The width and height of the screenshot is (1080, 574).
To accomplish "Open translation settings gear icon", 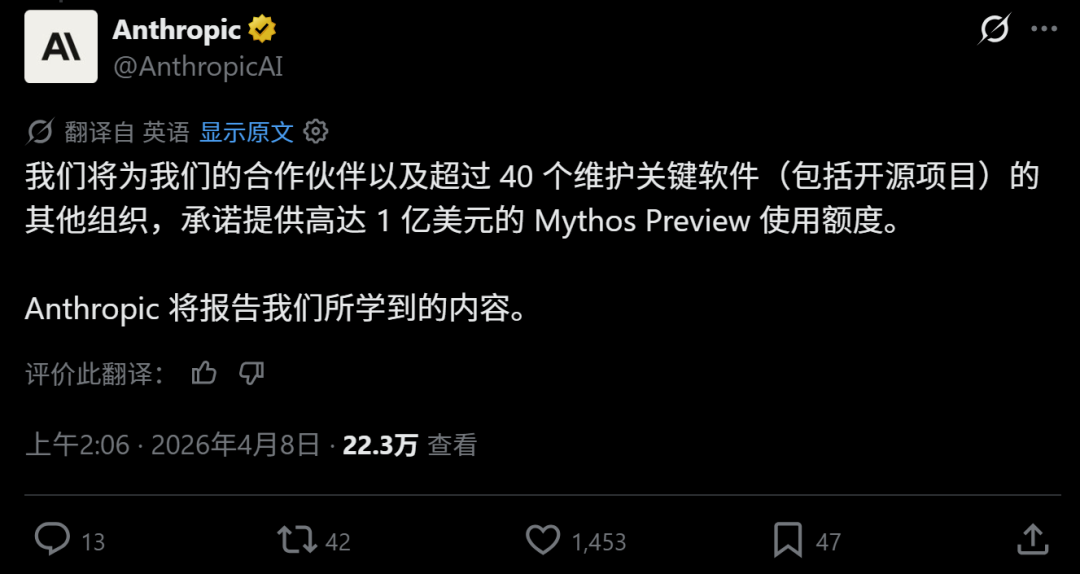I will tap(316, 132).
